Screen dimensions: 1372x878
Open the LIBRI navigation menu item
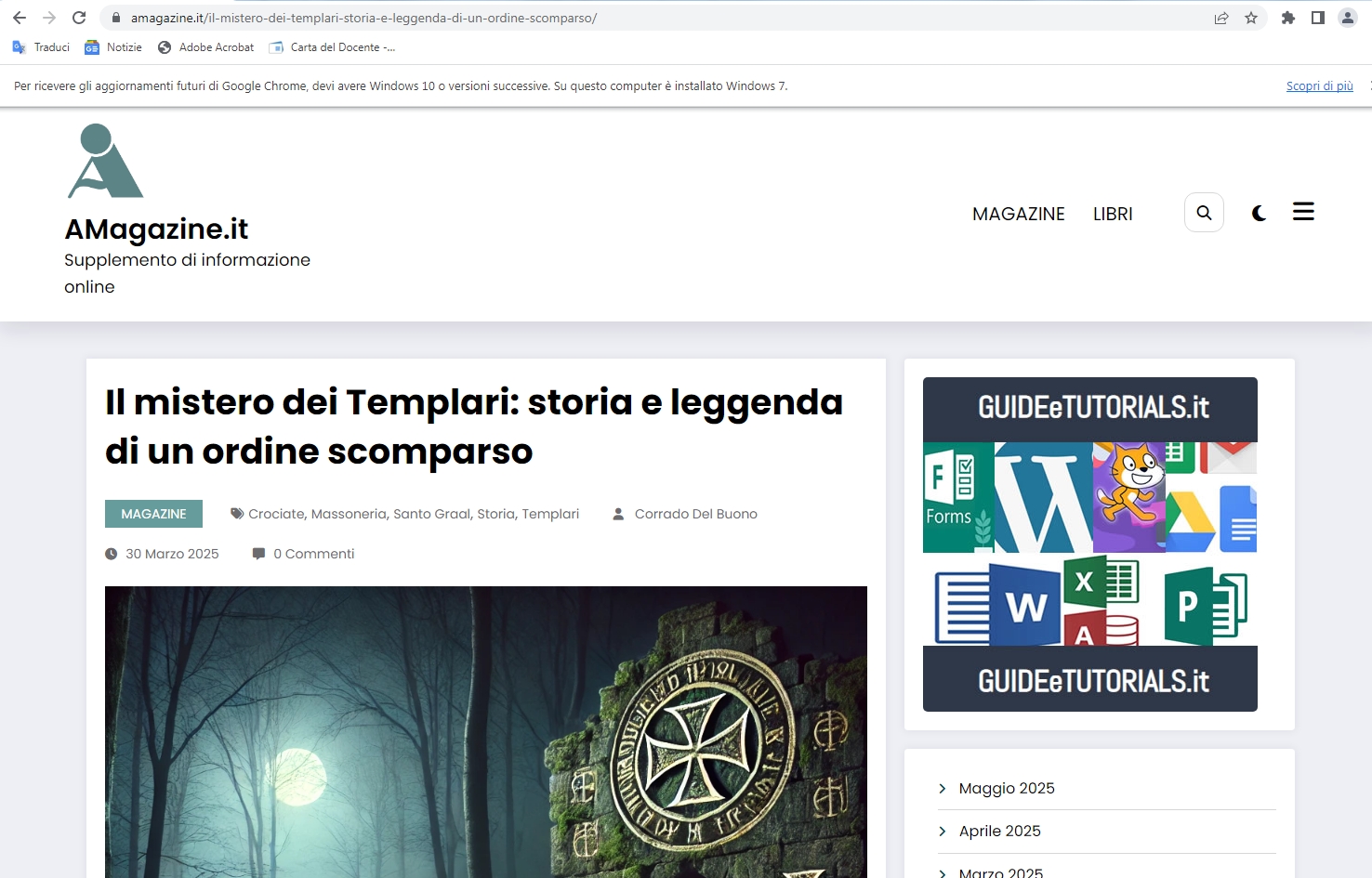click(1113, 214)
